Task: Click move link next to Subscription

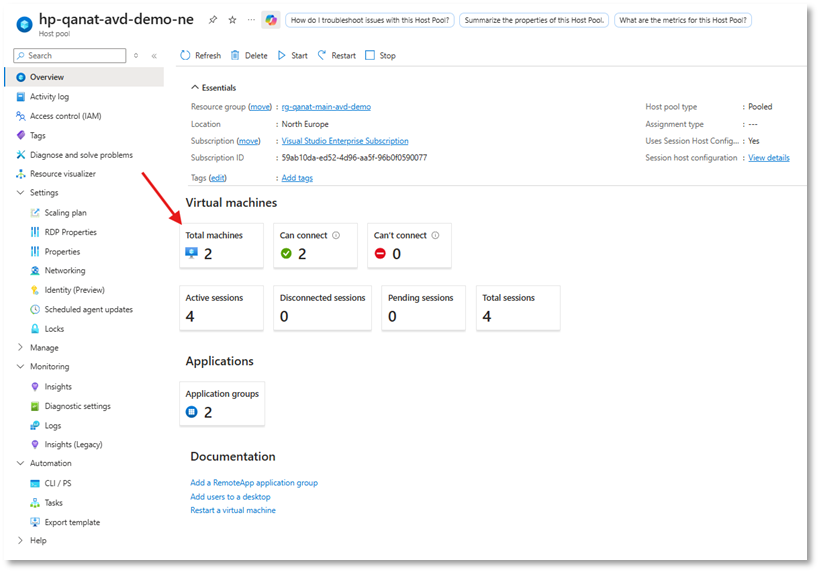Action: [x=248, y=141]
